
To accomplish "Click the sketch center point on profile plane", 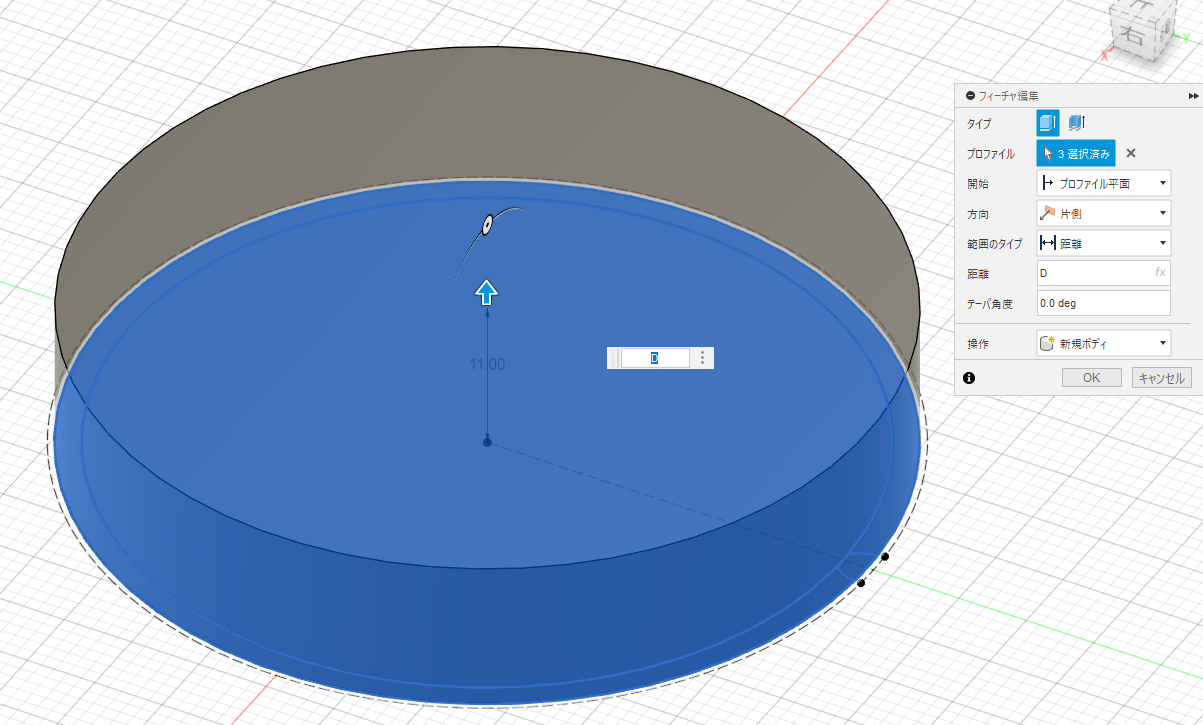I will pos(487,441).
